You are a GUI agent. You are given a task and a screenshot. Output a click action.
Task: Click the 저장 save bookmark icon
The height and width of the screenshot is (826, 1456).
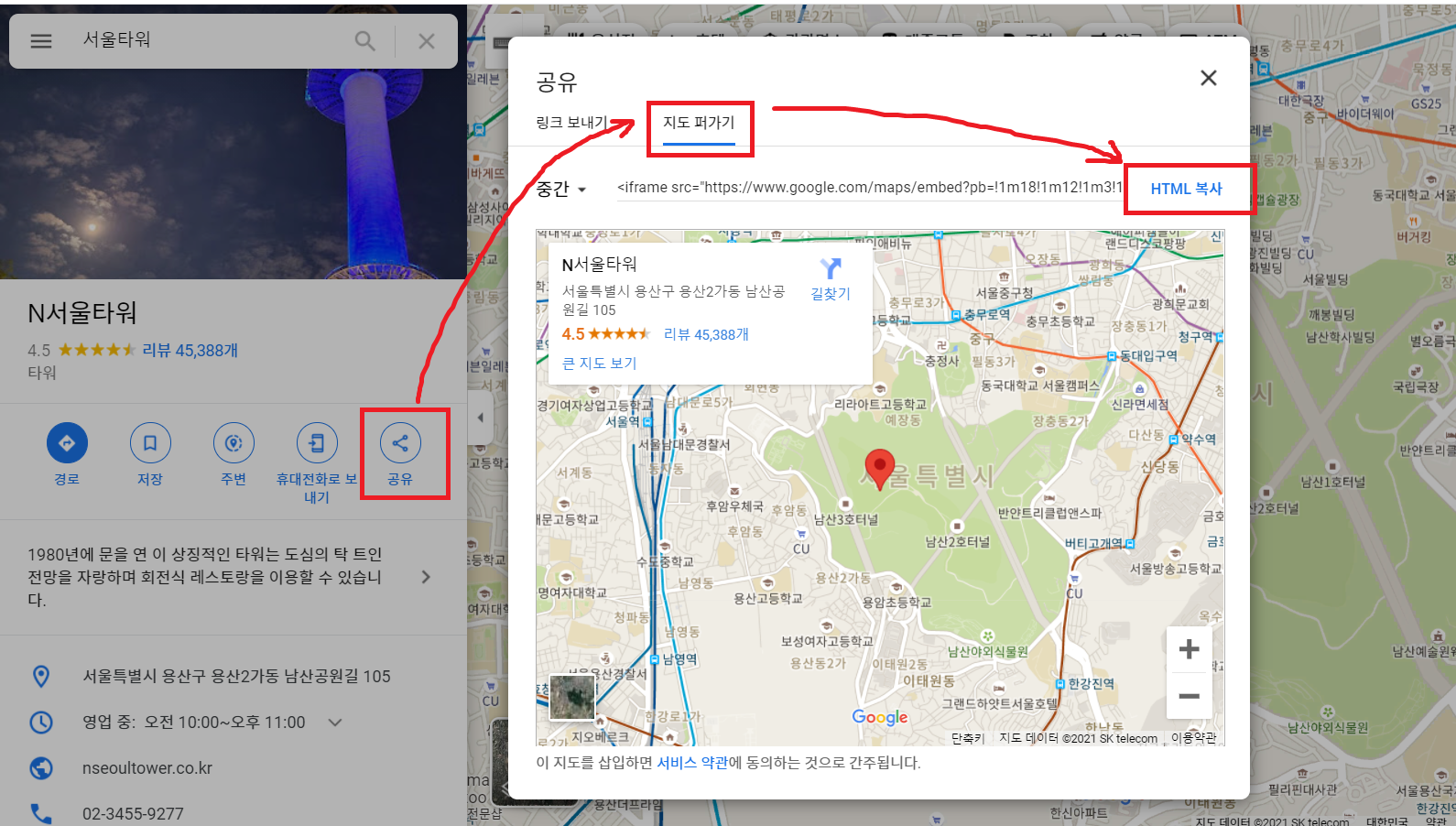[x=150, y=443]
